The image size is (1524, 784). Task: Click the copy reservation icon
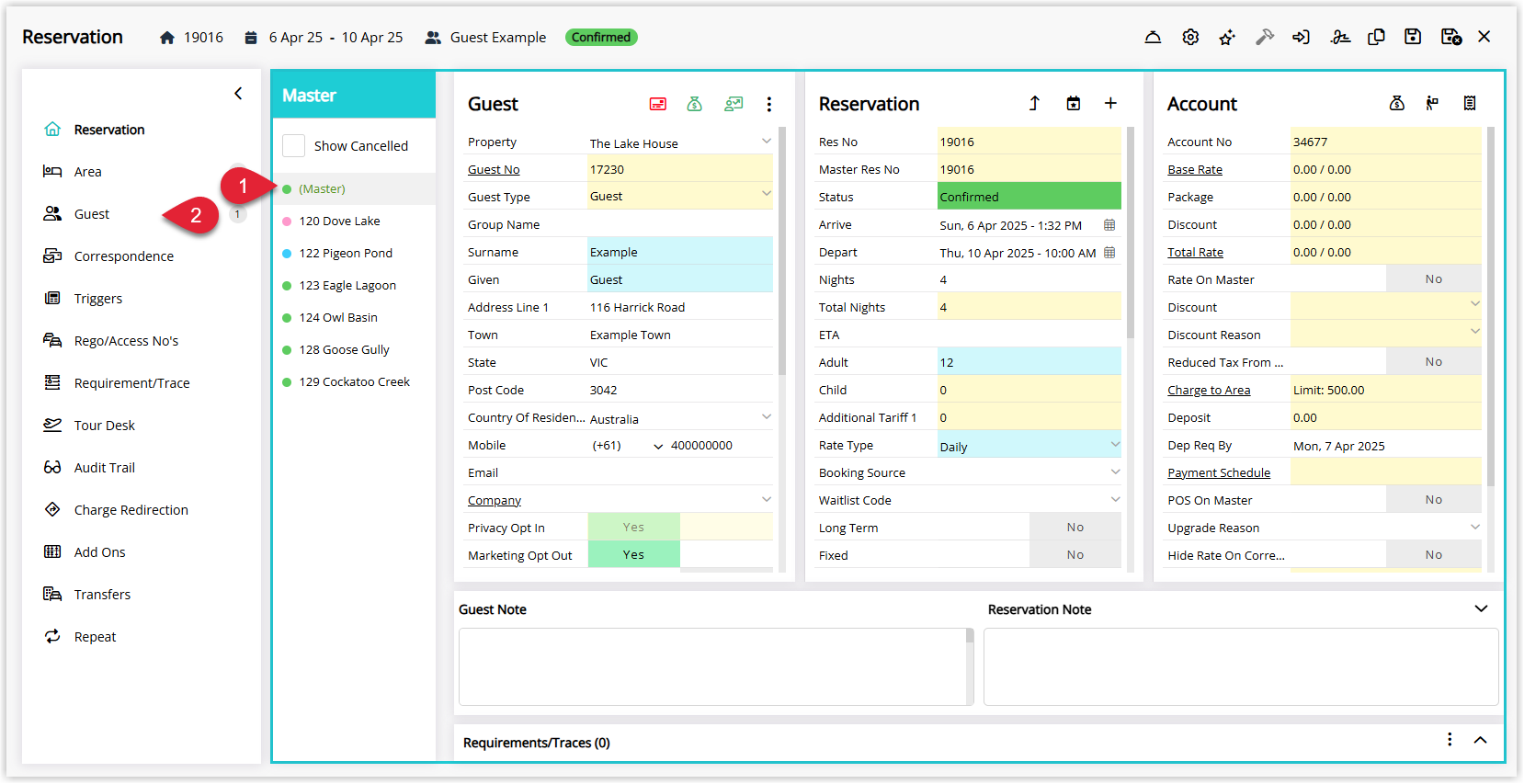[x=1376, y=37]
